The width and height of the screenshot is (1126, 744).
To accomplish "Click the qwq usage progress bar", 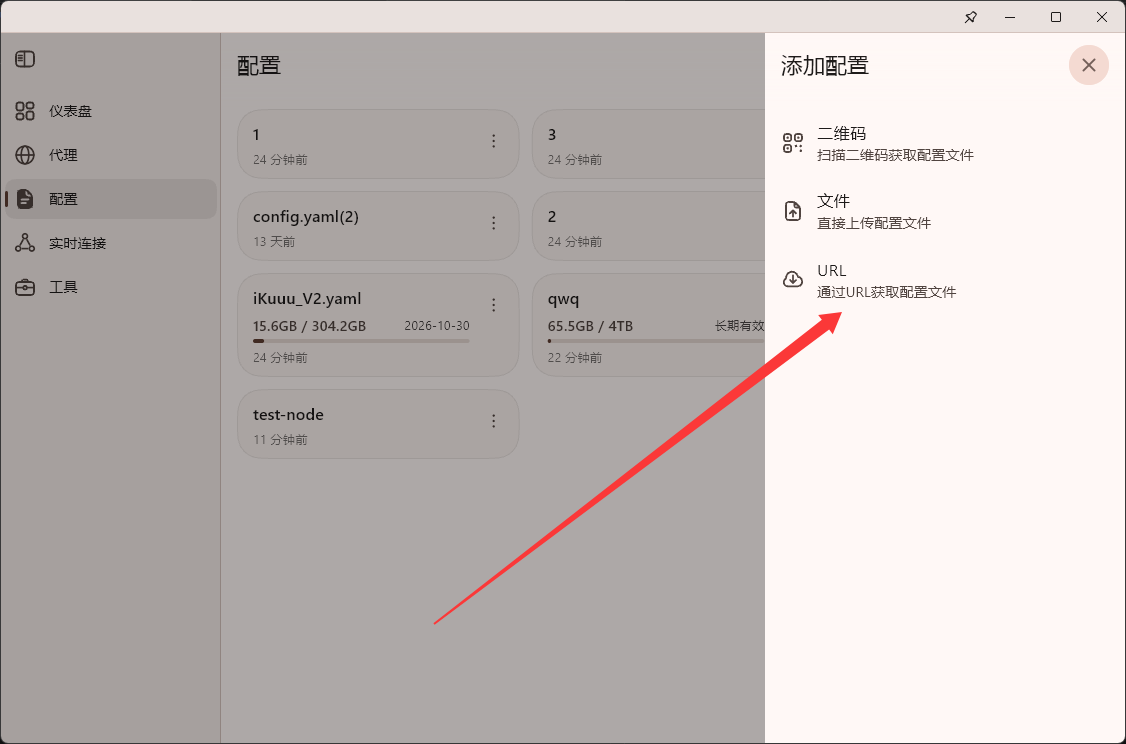I will (x=656, y=341).
